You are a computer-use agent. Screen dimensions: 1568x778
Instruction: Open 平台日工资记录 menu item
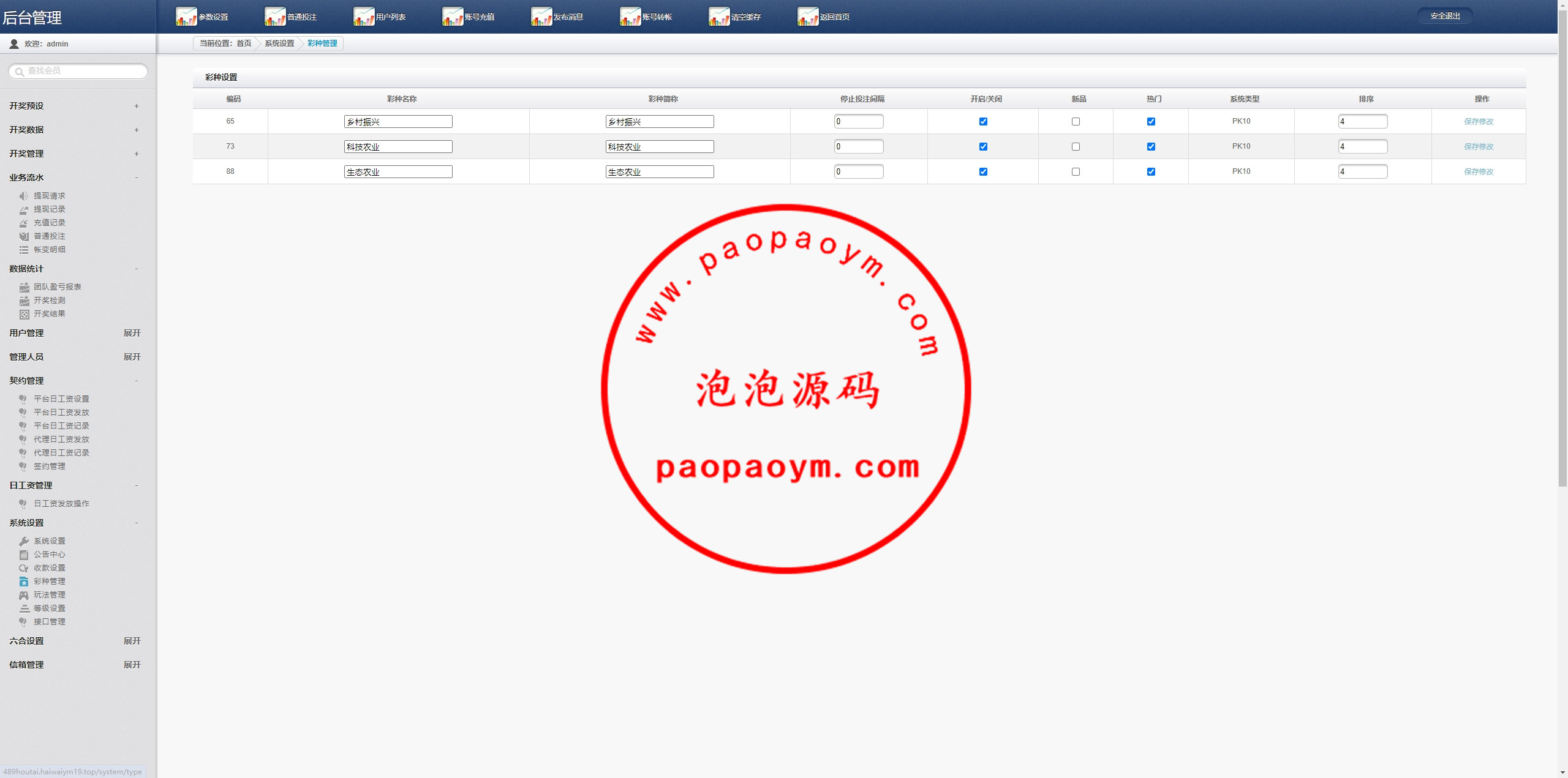point(61,426)
